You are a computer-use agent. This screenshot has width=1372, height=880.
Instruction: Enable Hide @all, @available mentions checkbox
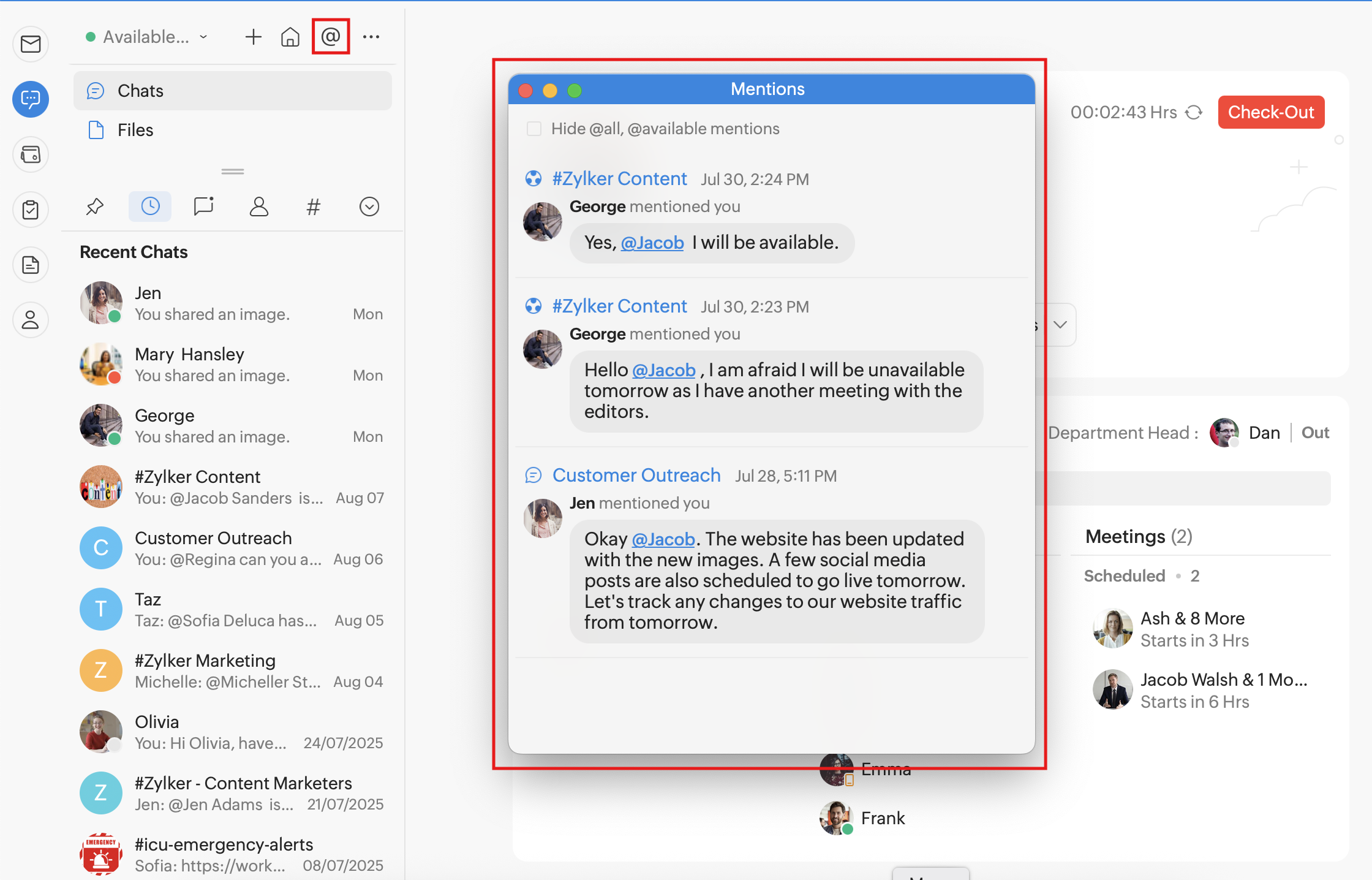pyautogui.click(x=534, y=129)
